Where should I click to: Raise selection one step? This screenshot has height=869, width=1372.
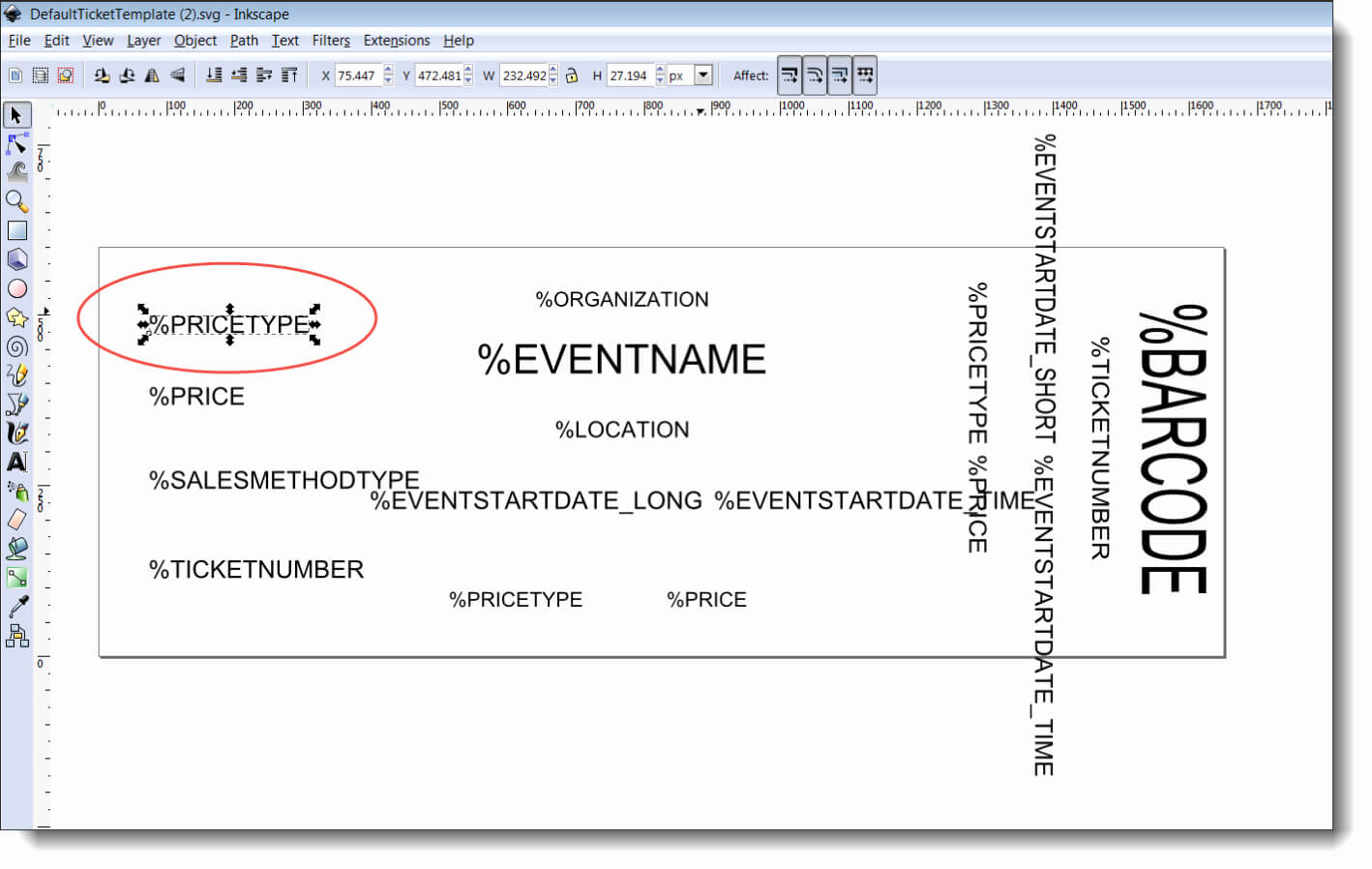pyautogui.click(x=264, y=75)
